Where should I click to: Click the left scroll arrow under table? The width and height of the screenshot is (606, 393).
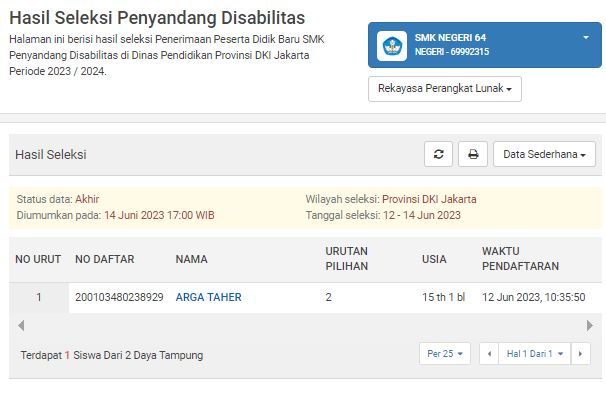click(x=21, y=325)
